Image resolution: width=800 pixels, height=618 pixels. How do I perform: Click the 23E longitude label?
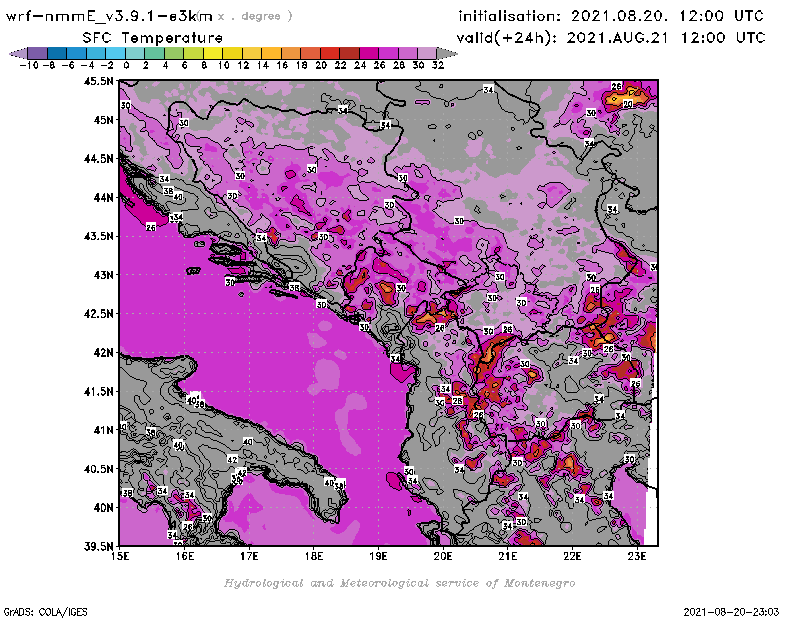pos(637,557)
